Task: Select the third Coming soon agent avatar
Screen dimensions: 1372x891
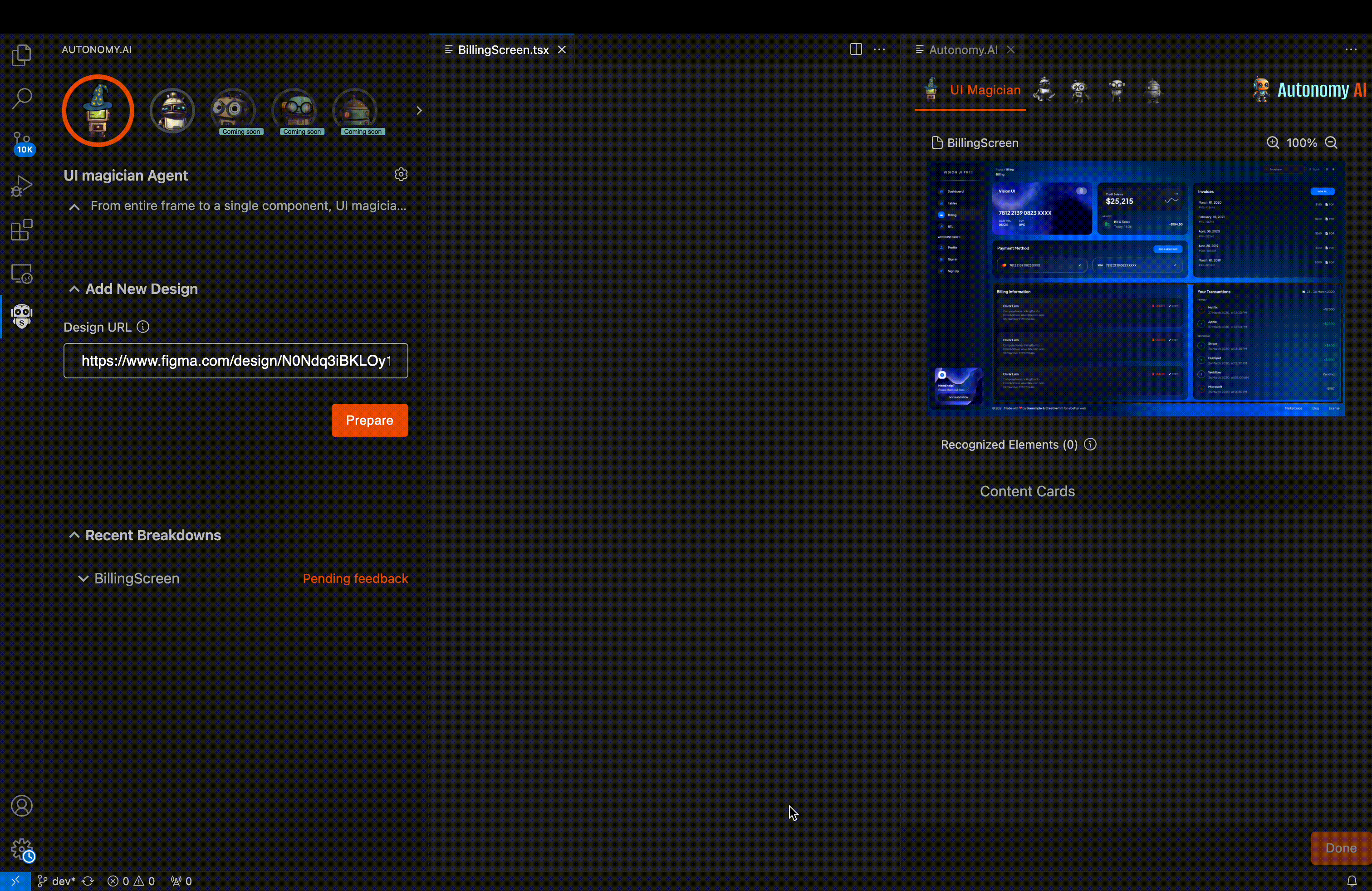Action: [x=355, y=111]
